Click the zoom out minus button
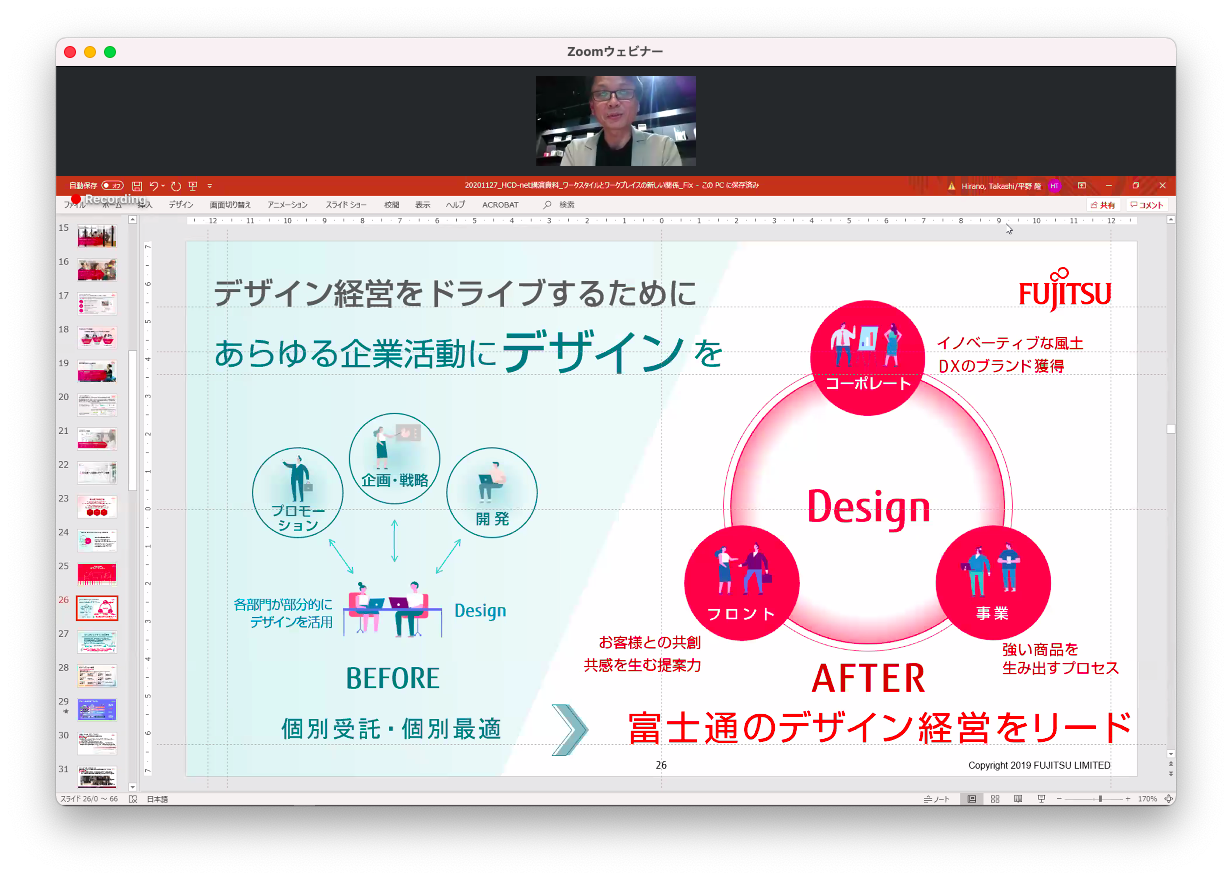The width and height of the screenshot is (1232, 880). pos(1059,799)
